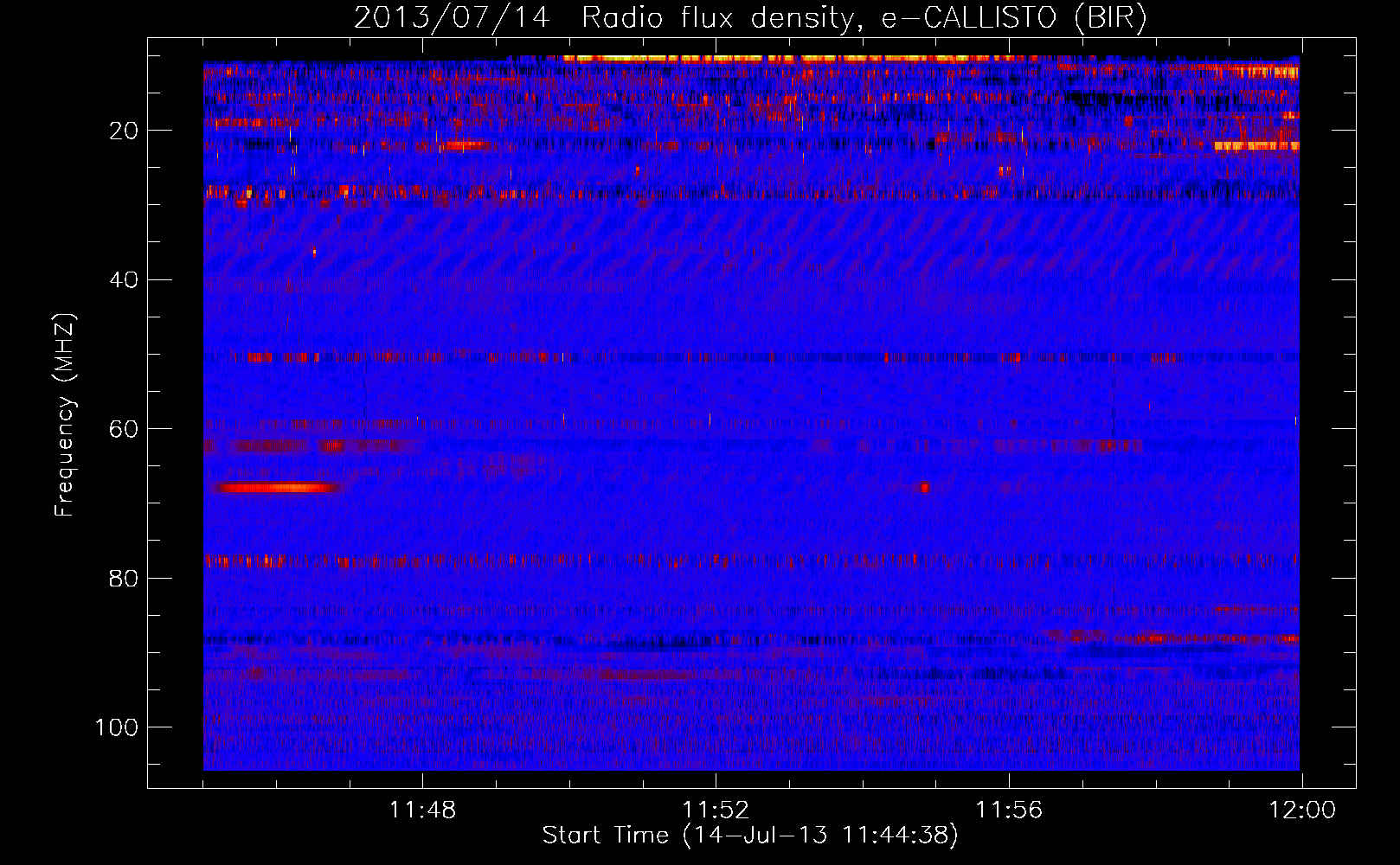Click the 60 frequency tick label
The width and height of the screenshot is (1400, 865).
point(125,429)
